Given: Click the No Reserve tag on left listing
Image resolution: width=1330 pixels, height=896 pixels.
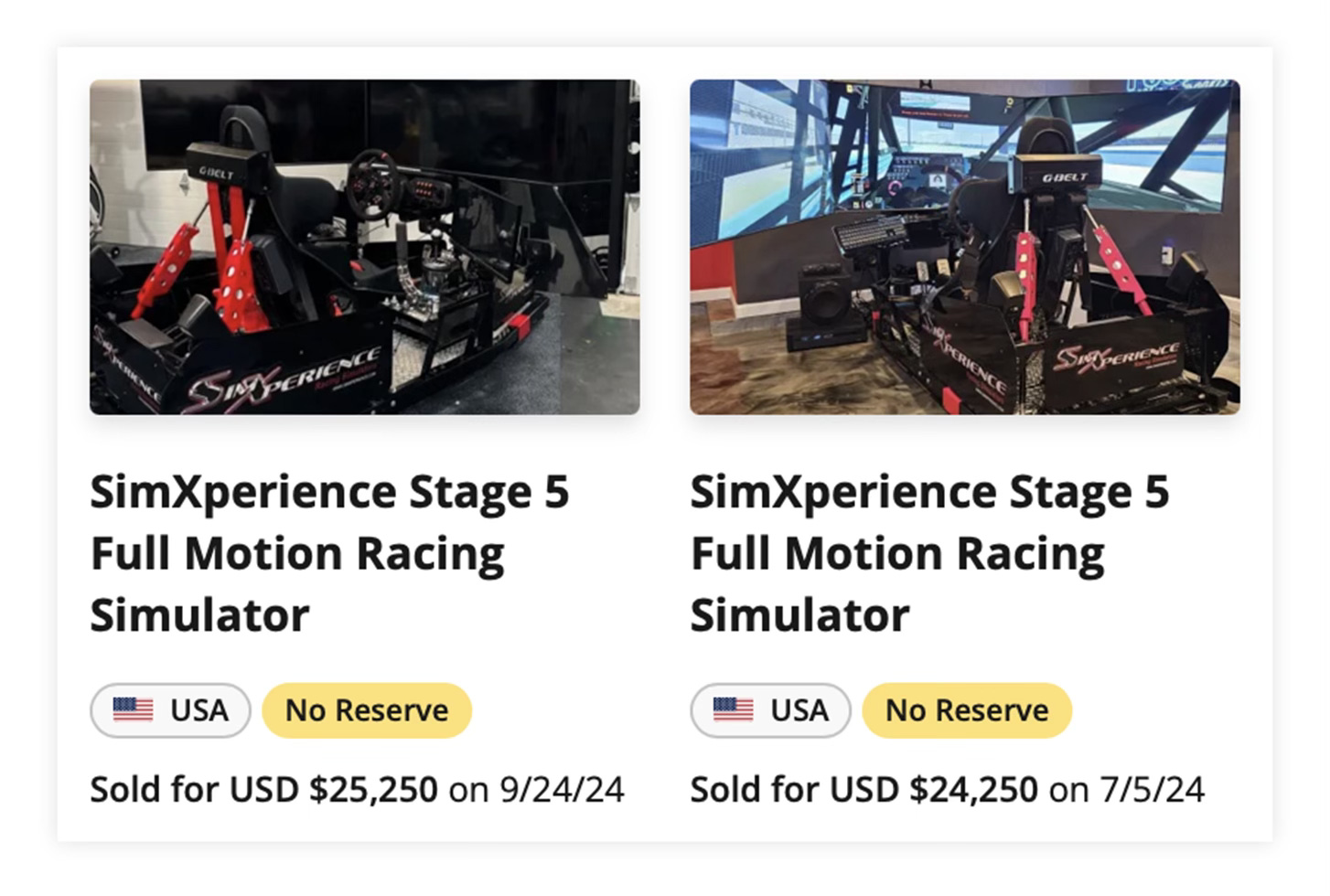Looking at the screenshot, I should point(367,710).
